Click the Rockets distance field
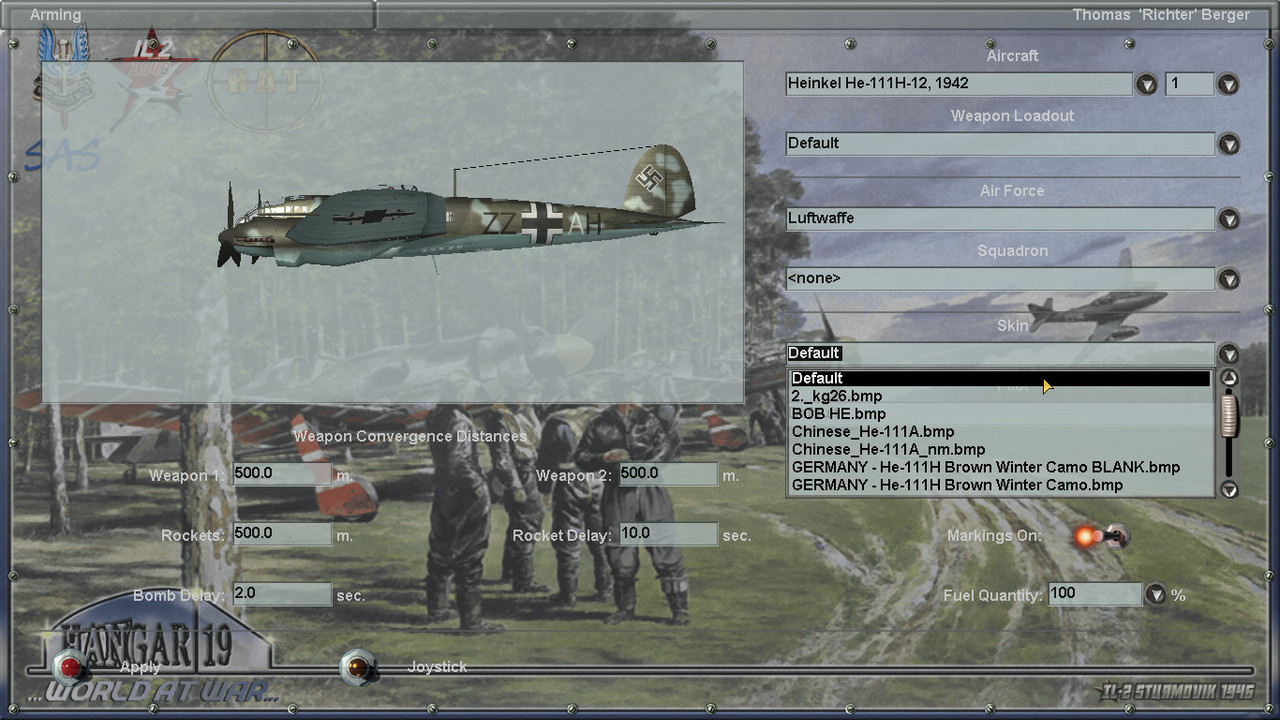Viewport: 1280px width, 720px height. tap(282, 534)
